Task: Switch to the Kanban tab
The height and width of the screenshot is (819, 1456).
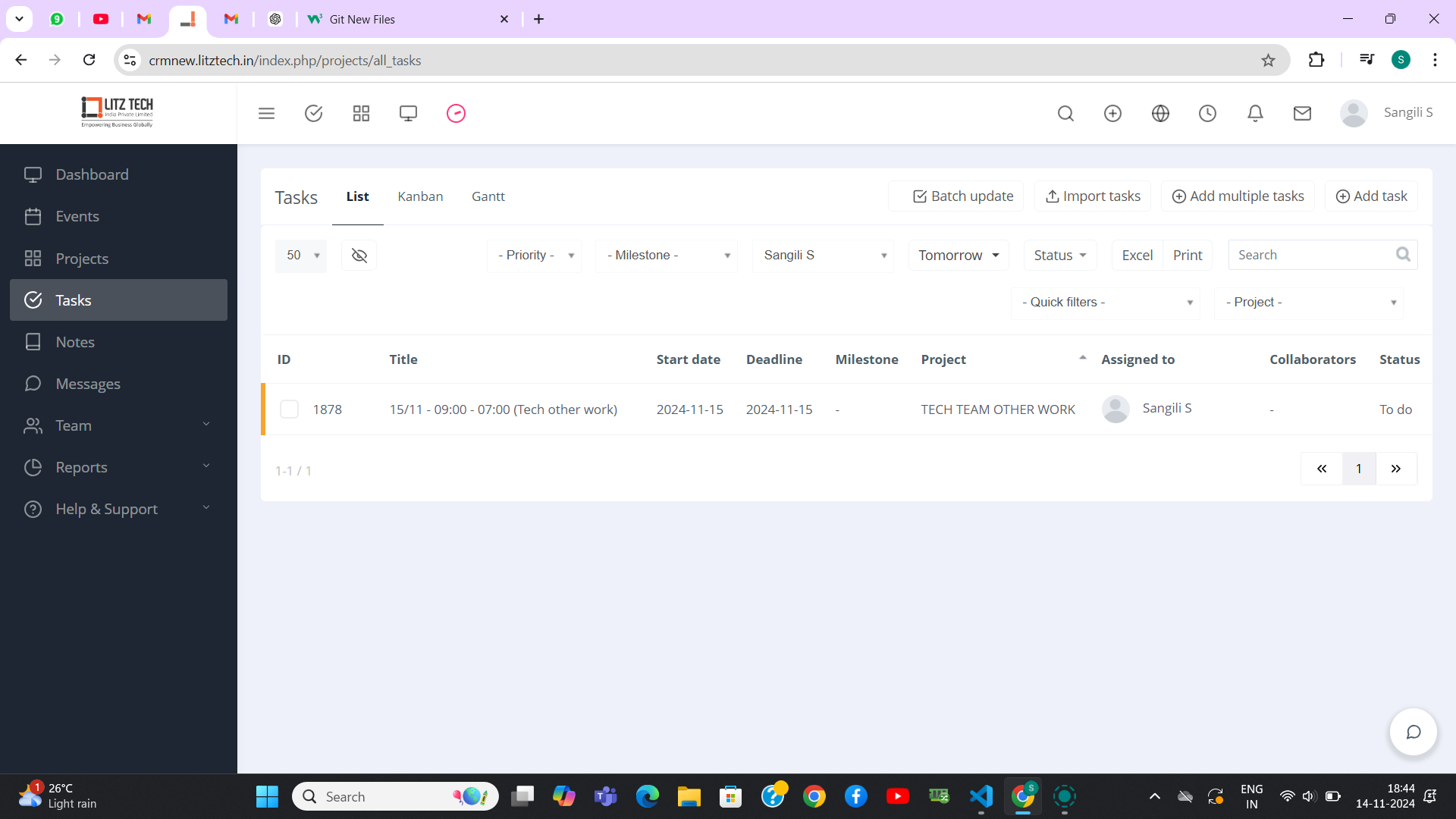Action: [x=420, y=196]
